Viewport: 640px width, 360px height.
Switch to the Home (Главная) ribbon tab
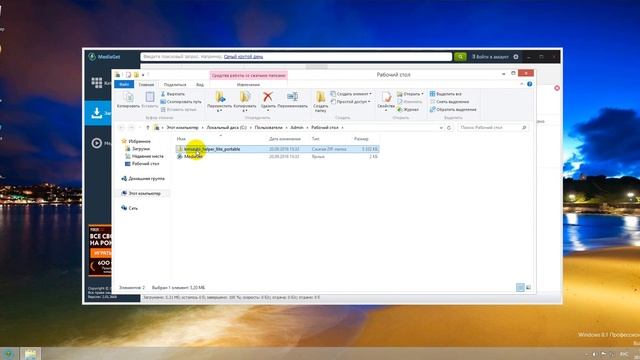point(146,84)
